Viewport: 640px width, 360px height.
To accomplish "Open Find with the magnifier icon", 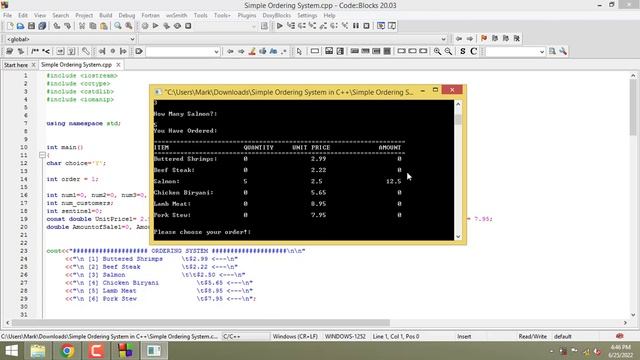I will tap(118, 26).
